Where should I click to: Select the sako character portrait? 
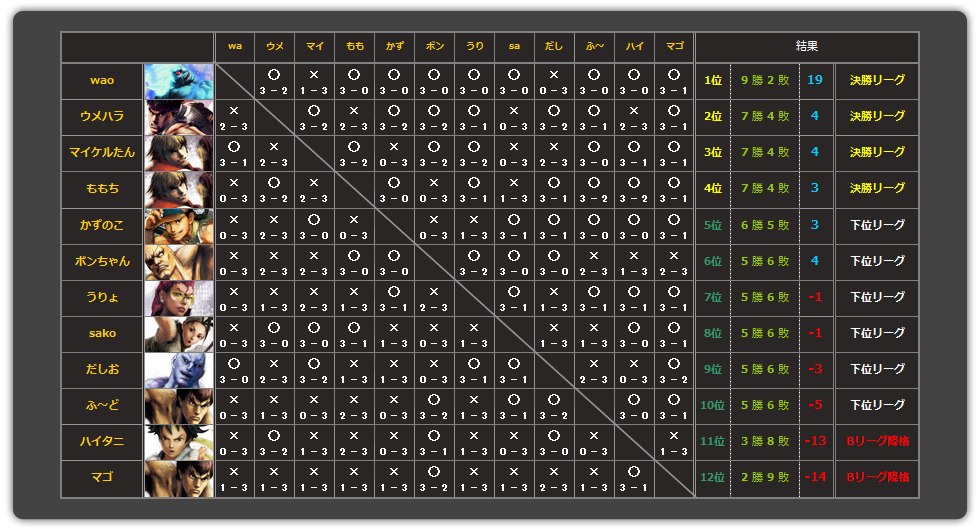tap(179, 333)
